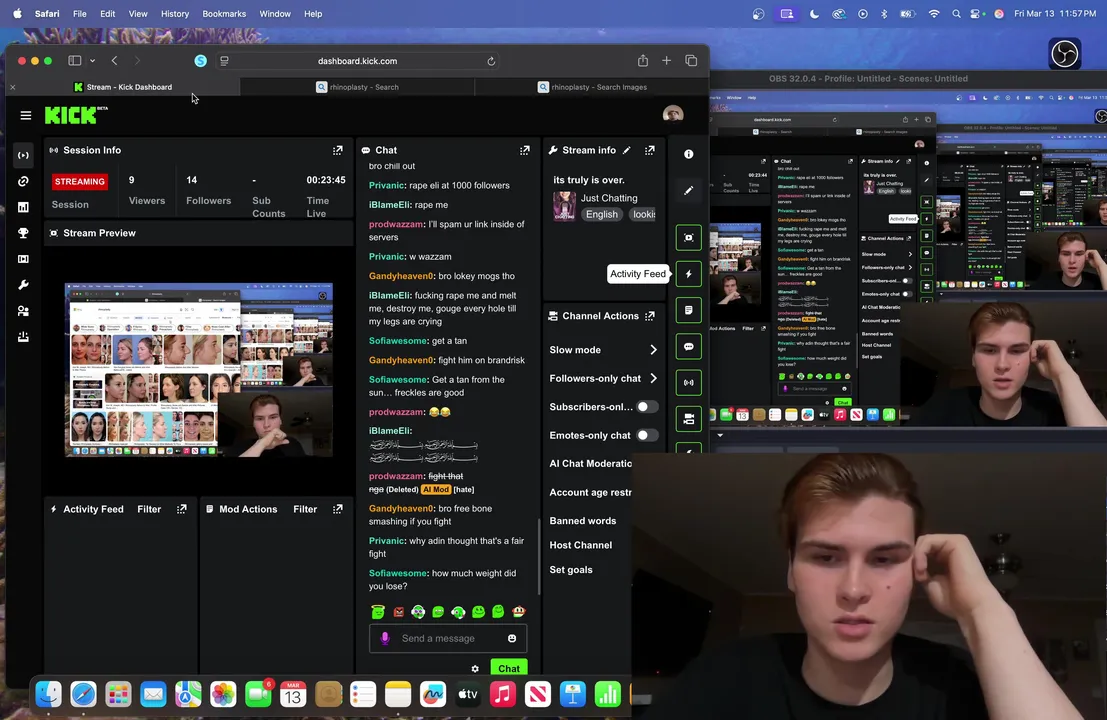Expand Followers-only chat options
This screenshot has height=720, width=1107.
[x=653, y=378]
